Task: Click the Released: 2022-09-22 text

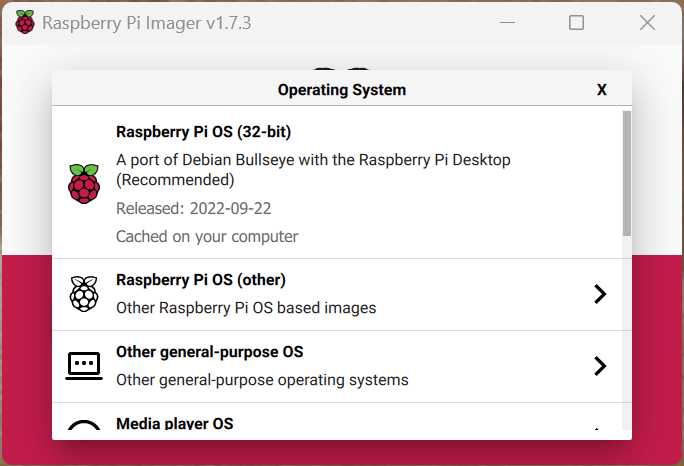Action: click(x=194, y=209)
